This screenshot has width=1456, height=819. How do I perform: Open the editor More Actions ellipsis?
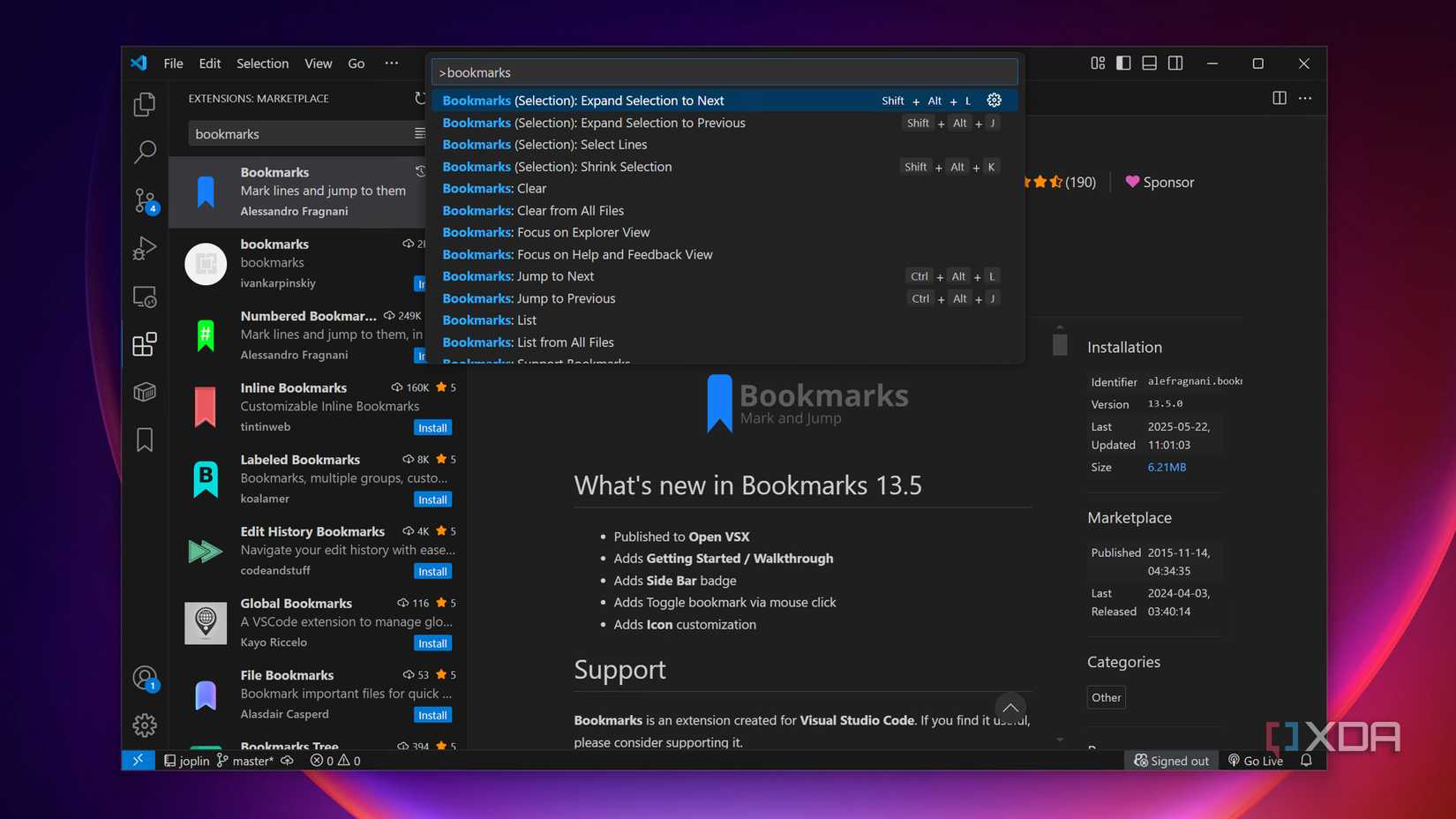pos(1305,98)
